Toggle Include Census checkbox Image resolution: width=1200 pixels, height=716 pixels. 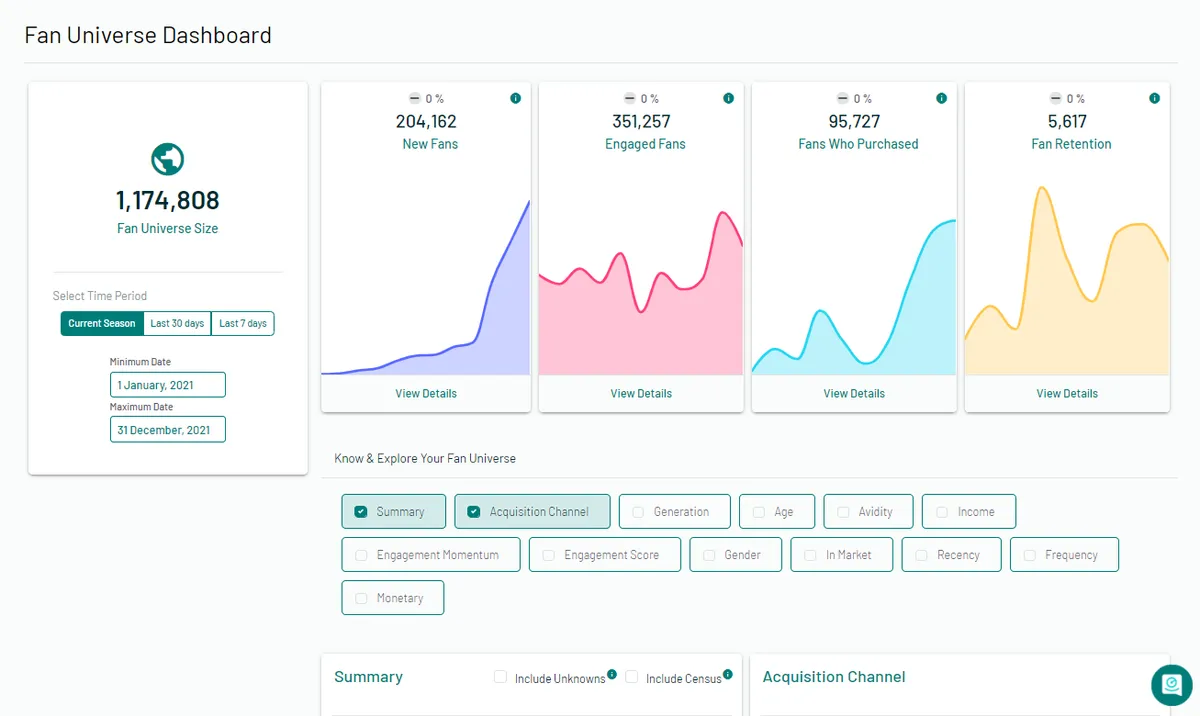[631, 677]
